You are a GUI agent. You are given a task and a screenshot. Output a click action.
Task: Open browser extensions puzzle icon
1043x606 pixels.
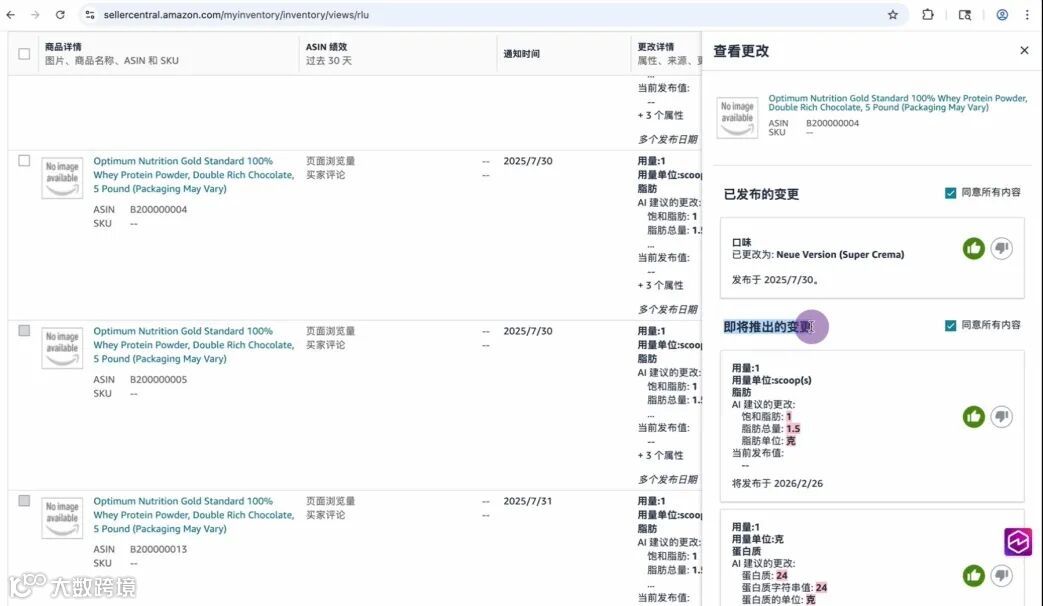pos(927,15)
